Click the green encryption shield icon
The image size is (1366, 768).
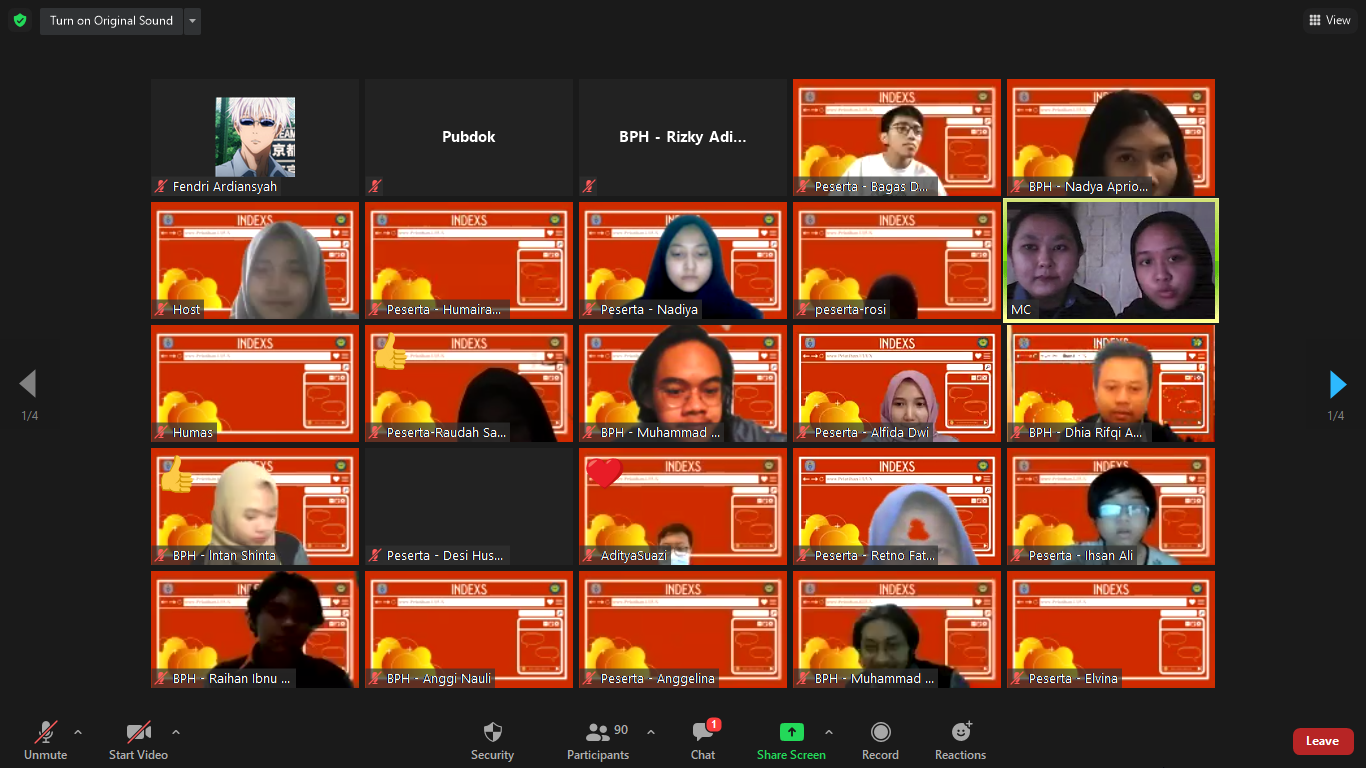20,20
